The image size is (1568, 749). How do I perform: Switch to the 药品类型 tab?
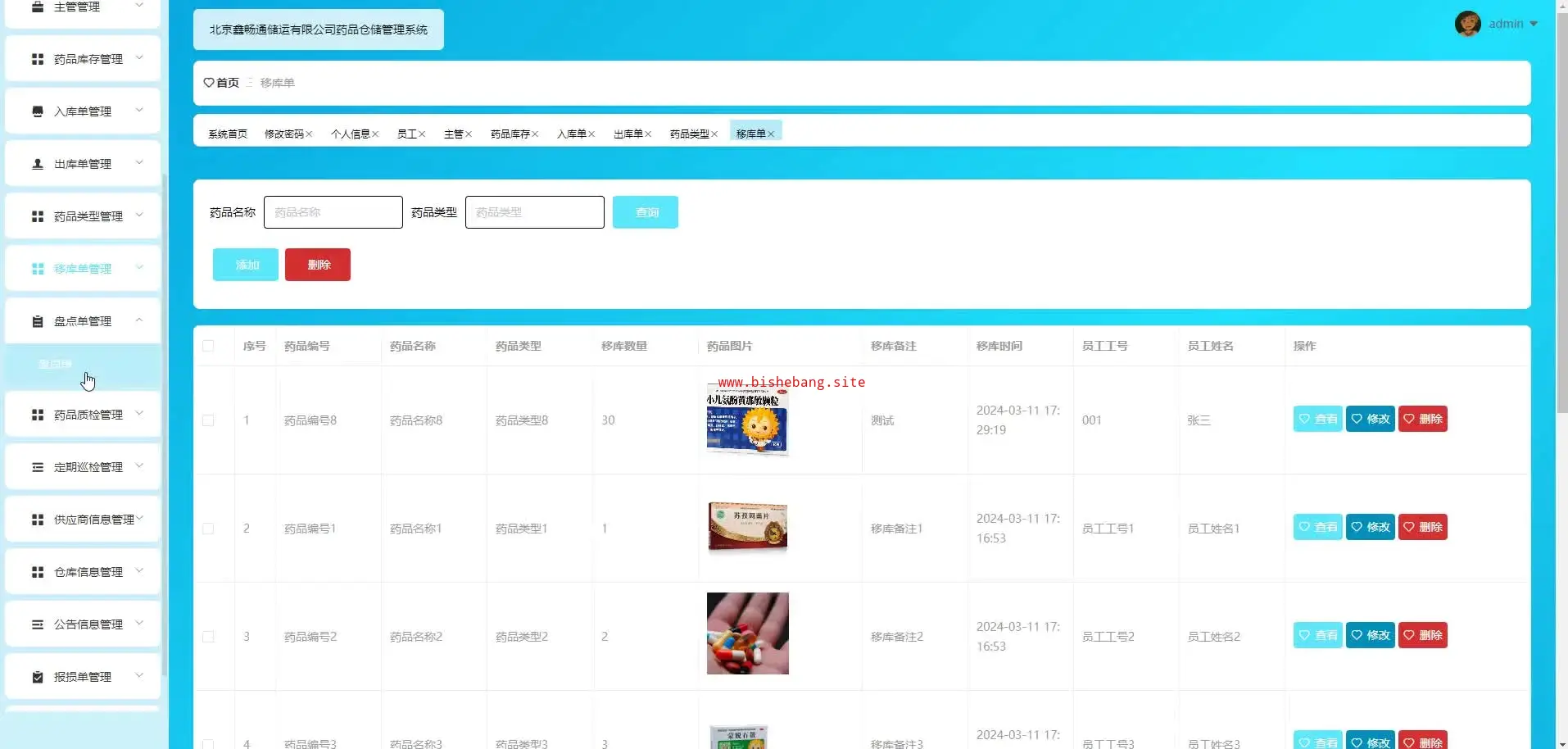689,134
